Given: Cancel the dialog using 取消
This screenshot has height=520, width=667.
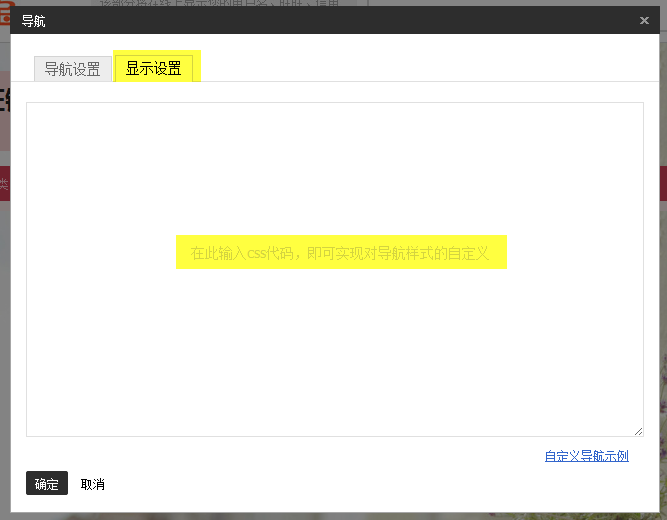Looking at the screenshot, I should click(x=93, y=484).
